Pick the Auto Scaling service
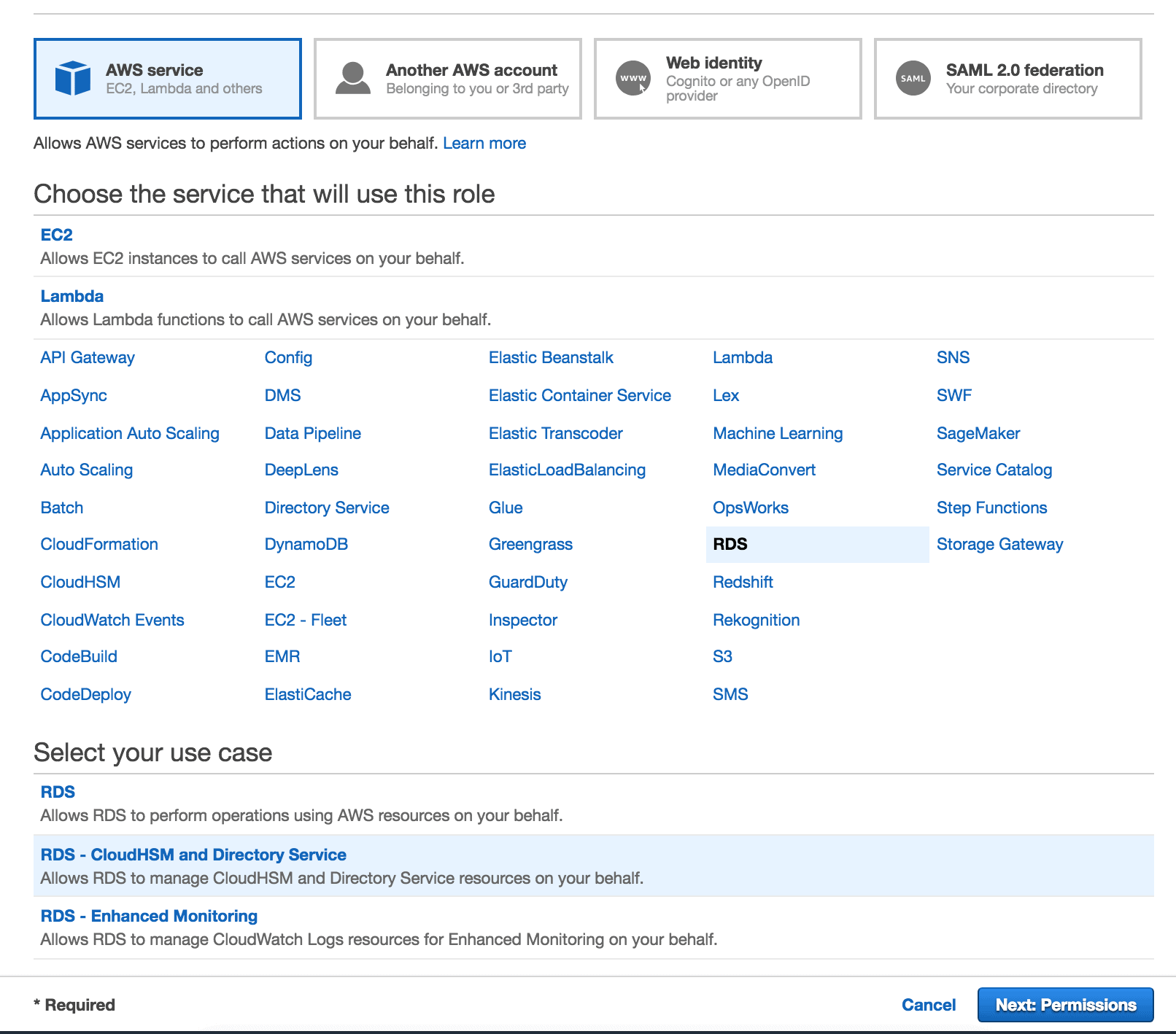 pos(87,470)
